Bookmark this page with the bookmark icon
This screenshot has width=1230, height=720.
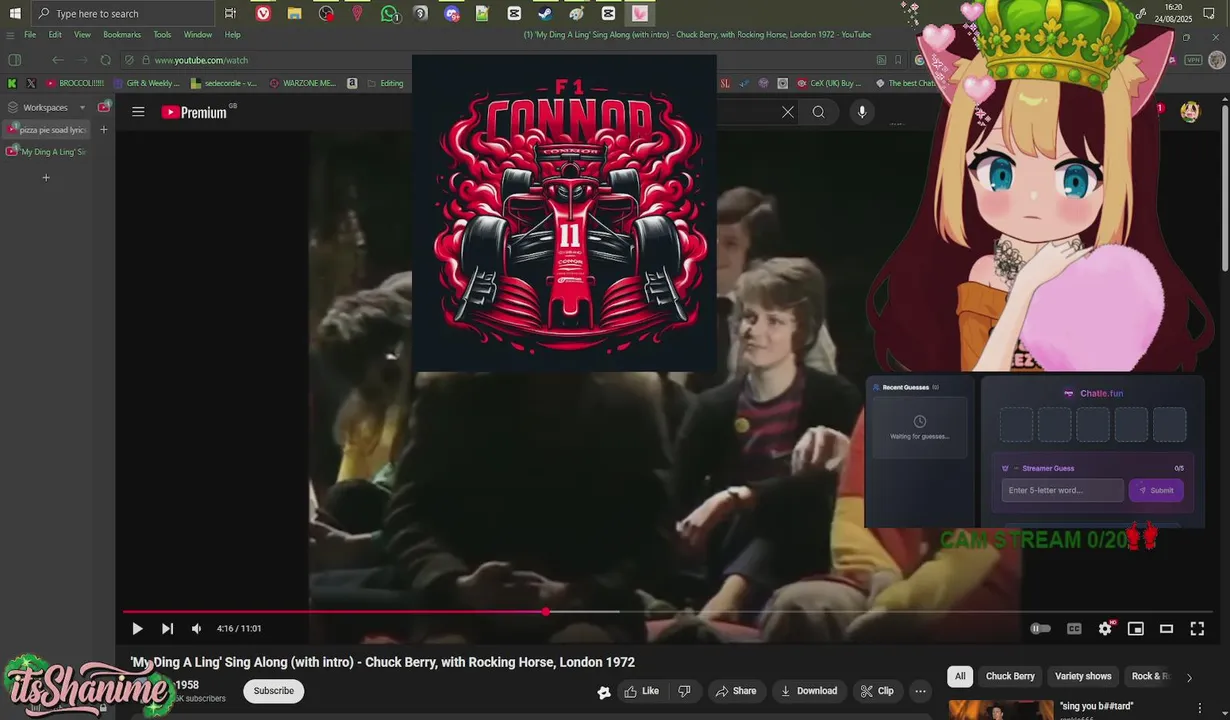pyautogui.click(x=898, y=60)
